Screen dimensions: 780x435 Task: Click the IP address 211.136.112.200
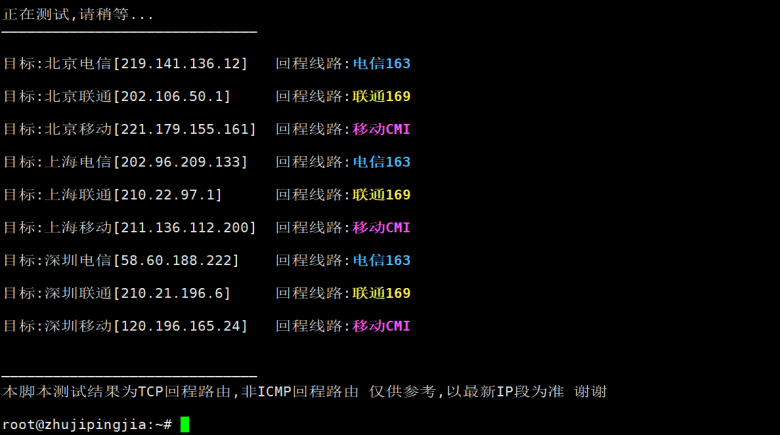click(x=184, y=228)
